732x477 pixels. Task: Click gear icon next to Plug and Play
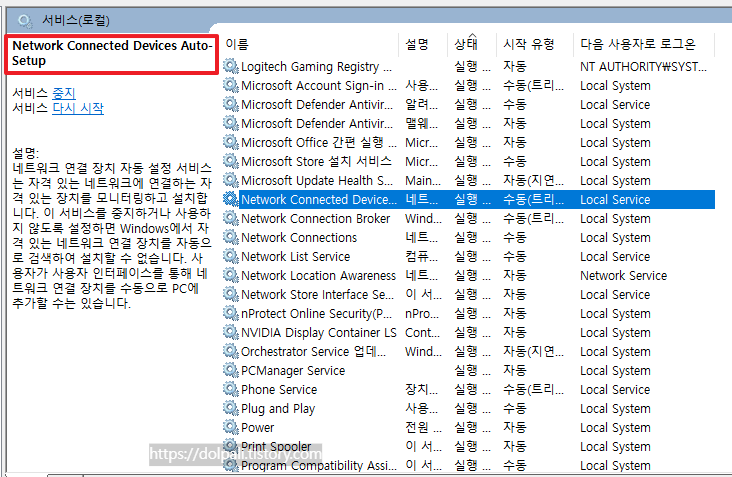[231, 408]
